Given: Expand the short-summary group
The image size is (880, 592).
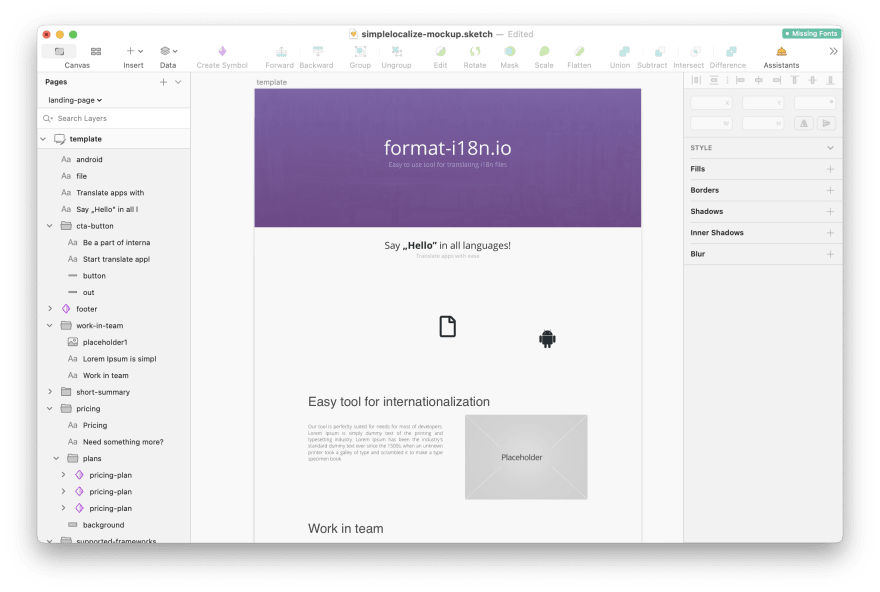Looking at the screenshot, I should point(50,392).
